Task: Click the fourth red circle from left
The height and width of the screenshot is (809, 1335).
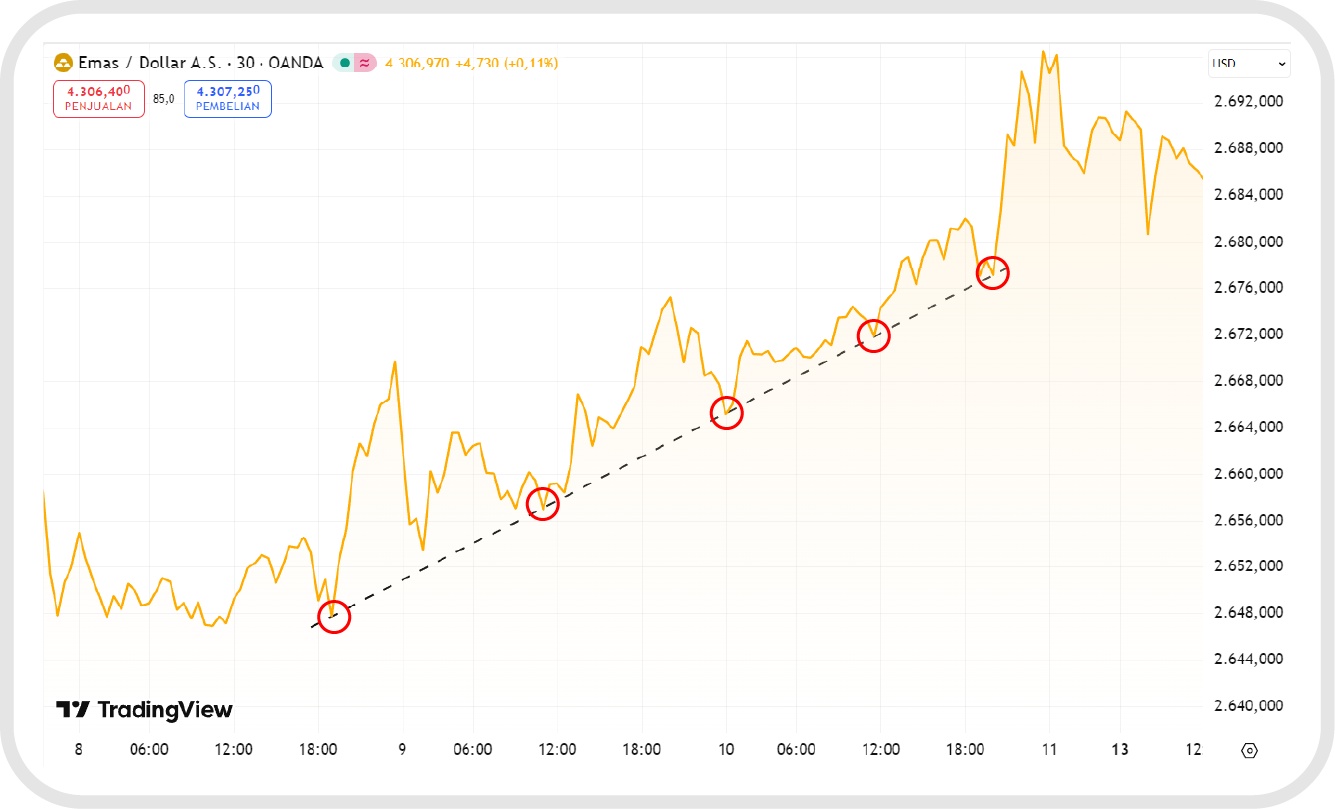Action: click(873, 336)
